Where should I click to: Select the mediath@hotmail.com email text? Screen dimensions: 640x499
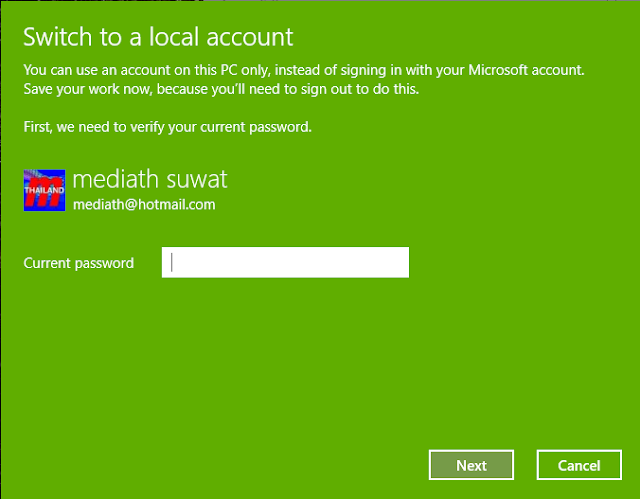coord(144,204)
